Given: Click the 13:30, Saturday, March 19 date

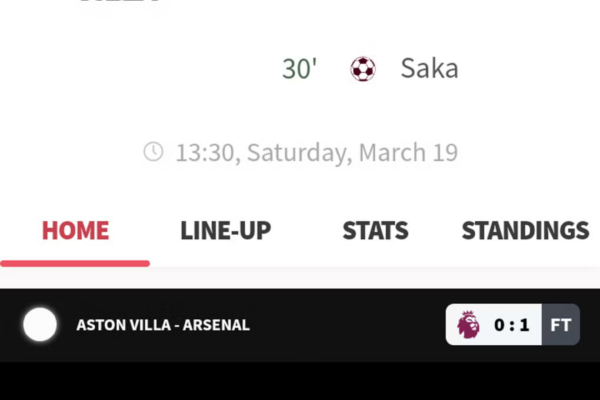Looking at the screenshot, I should [x=316, y=153].
